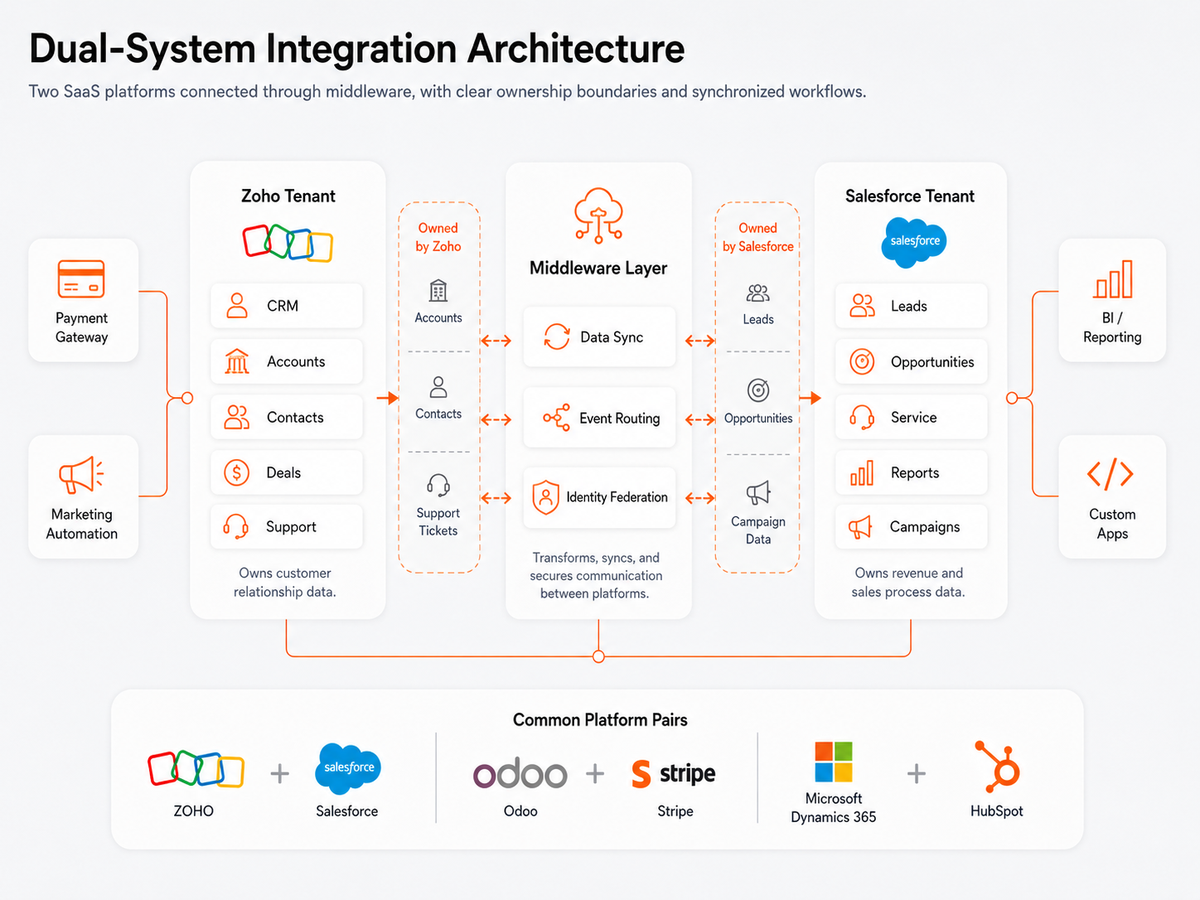This screenshot has width=1200, height=900.
Task: Click the Odoo logo
Action: [519, 774]
